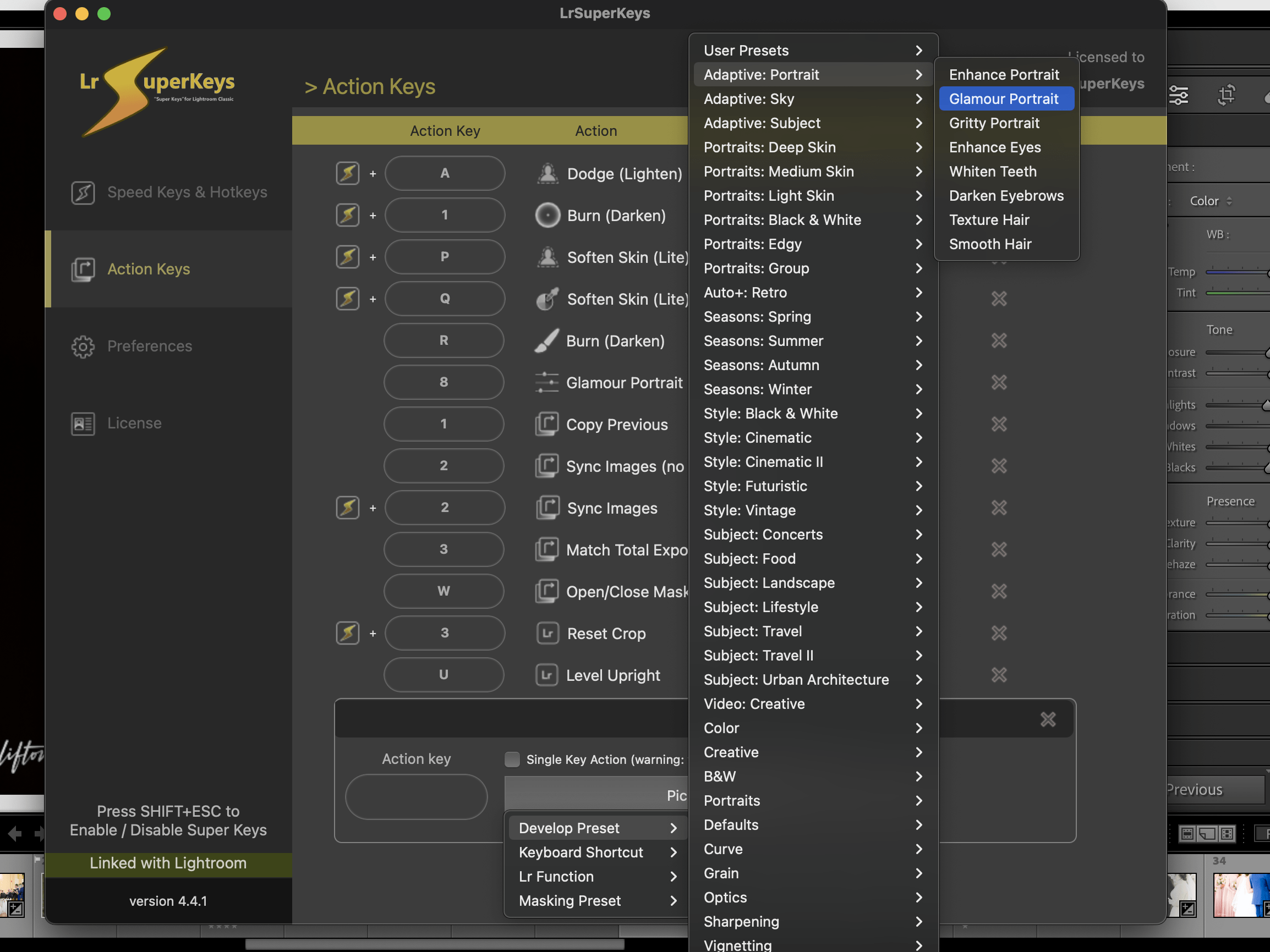Select filmstrip thumbnail numbered 34
Screen dimensions: 1270x952
pyautogui.click(x=1240, y=894)
